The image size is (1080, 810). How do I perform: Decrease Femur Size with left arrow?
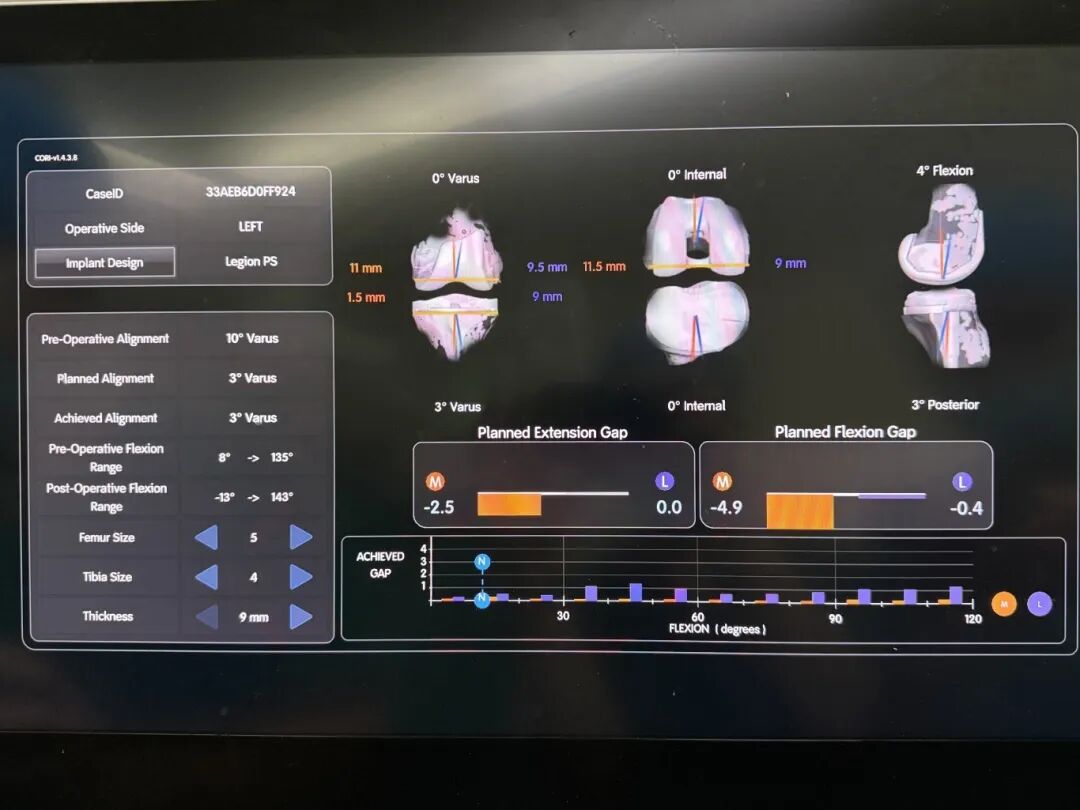206,537
